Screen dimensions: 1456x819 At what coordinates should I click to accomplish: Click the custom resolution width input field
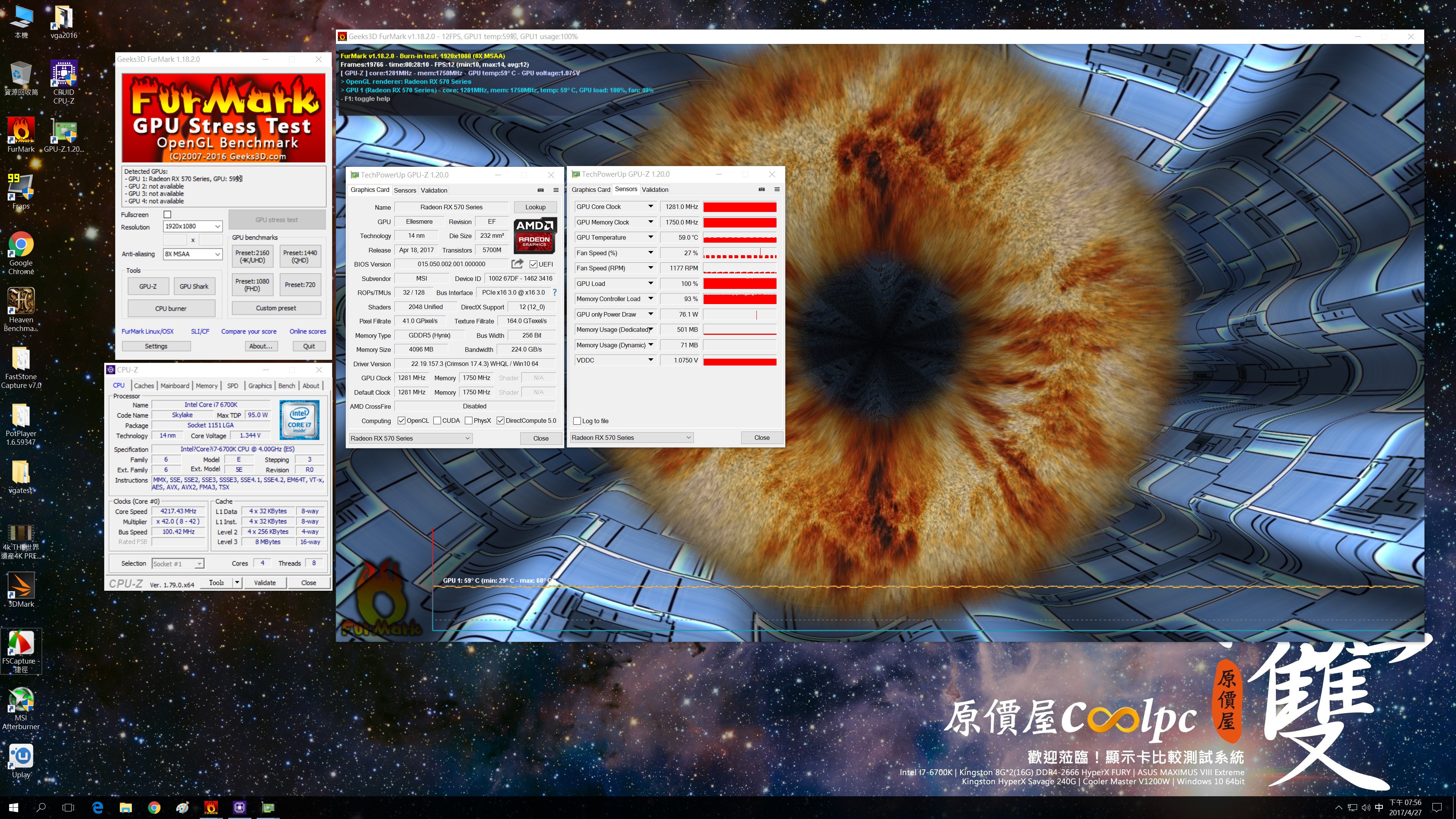175,240
